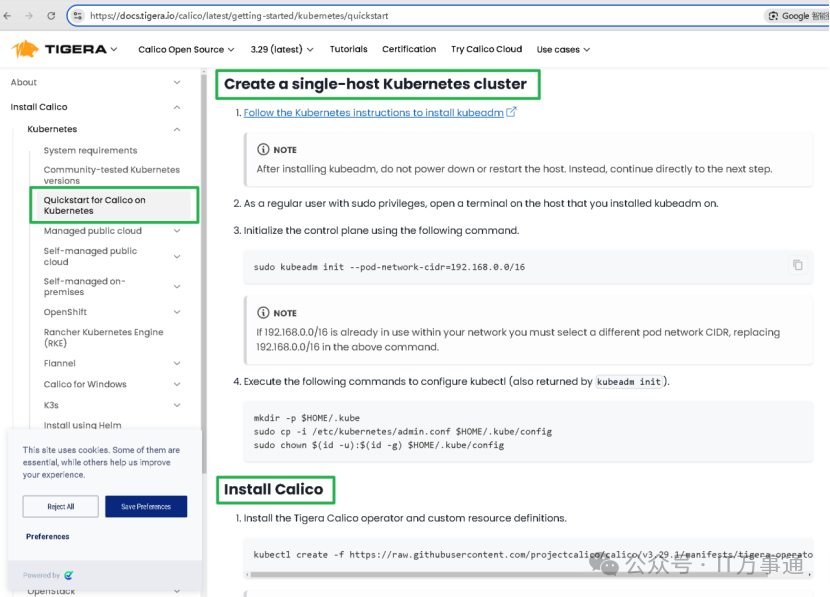Click the Google Lens icon in address bar
Screen dimensions: 830x597
773,16
